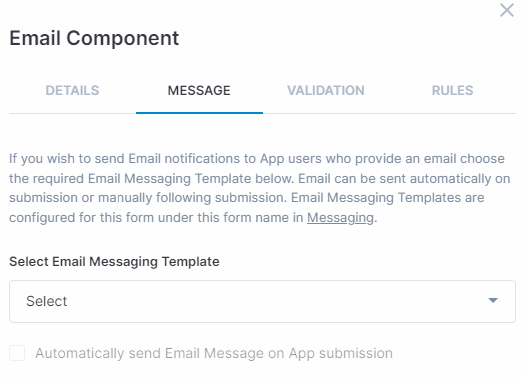Click the Email Component heading
Viewport: 522px width, 380px height.
94,38
